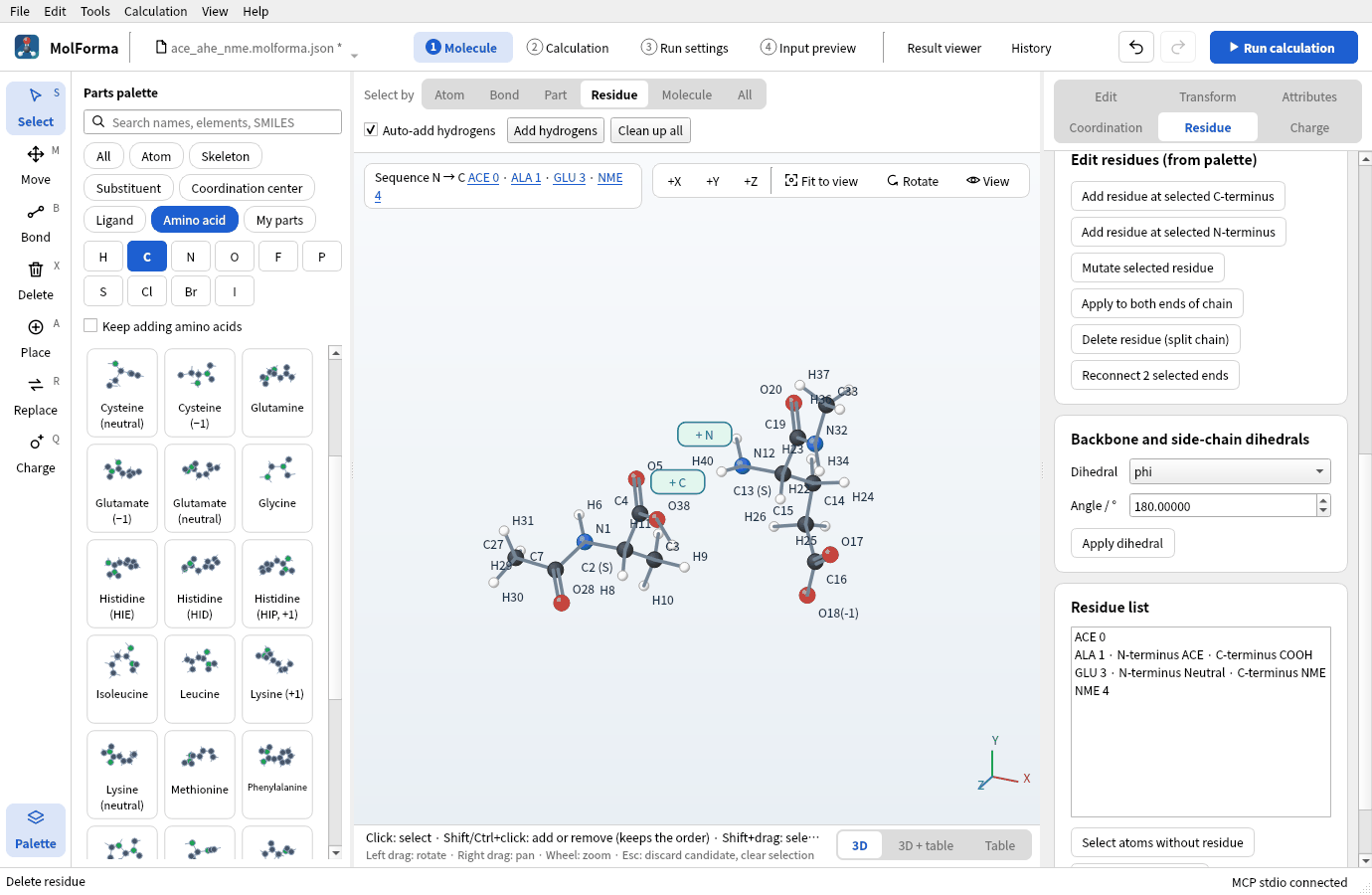The height and width of the screenshot is (895, 1372).
Task: Select the Glycine amino acid thumbnail
Action: [277, 488]
